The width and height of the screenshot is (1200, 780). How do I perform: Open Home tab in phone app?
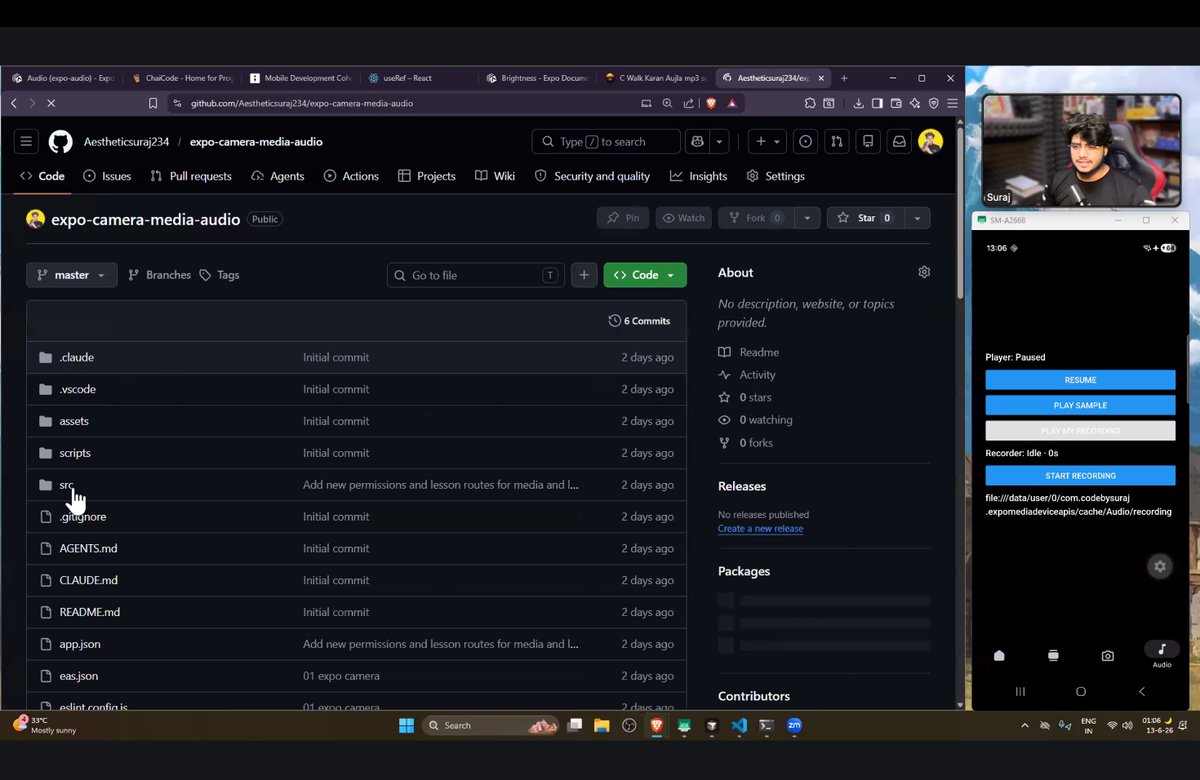point(999,656)
